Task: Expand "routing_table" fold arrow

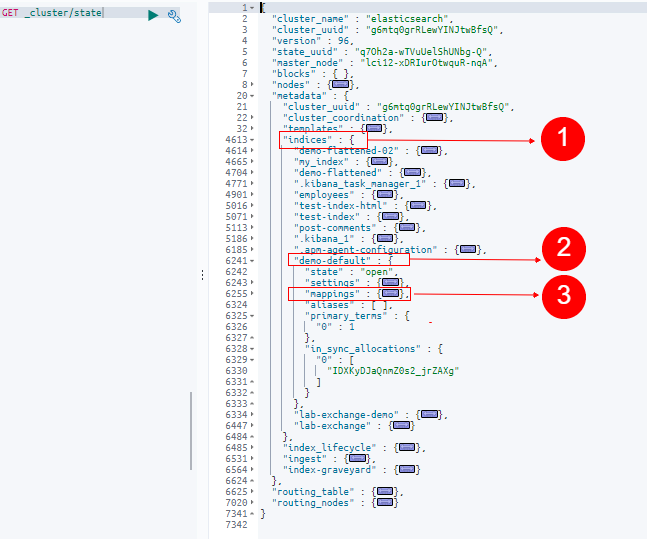Action: [252, 492]
